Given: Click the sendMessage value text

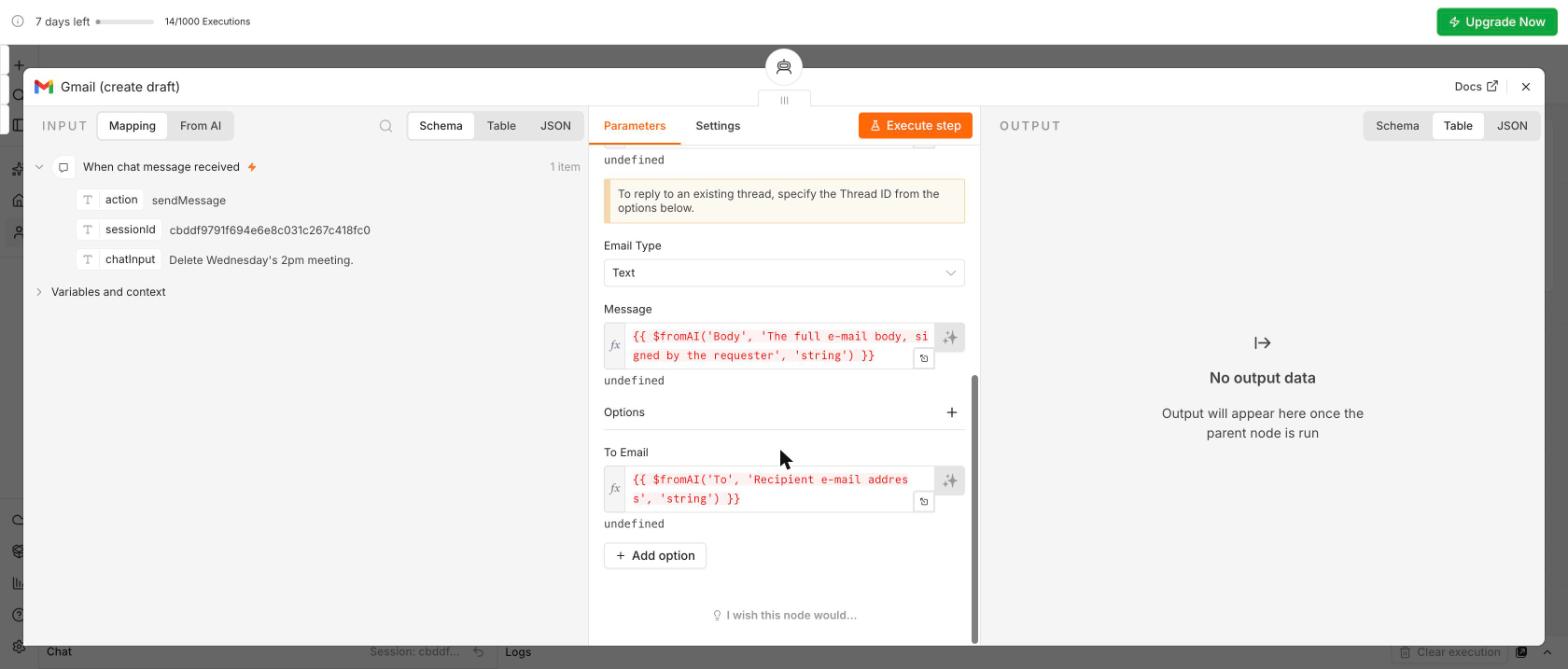Looking at the screenshot, I should click(x=189, y=200).
